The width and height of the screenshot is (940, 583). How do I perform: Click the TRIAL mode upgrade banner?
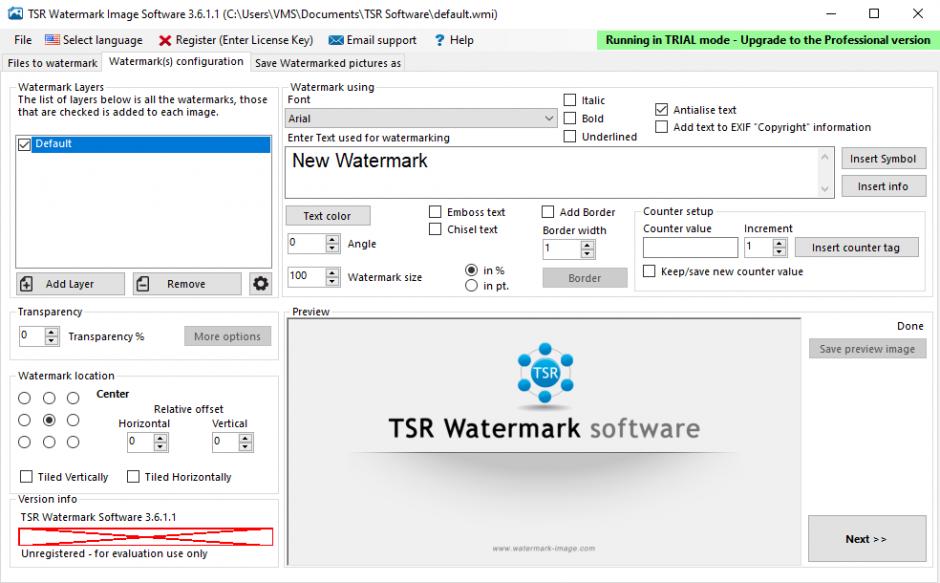(x=767, y=40)
